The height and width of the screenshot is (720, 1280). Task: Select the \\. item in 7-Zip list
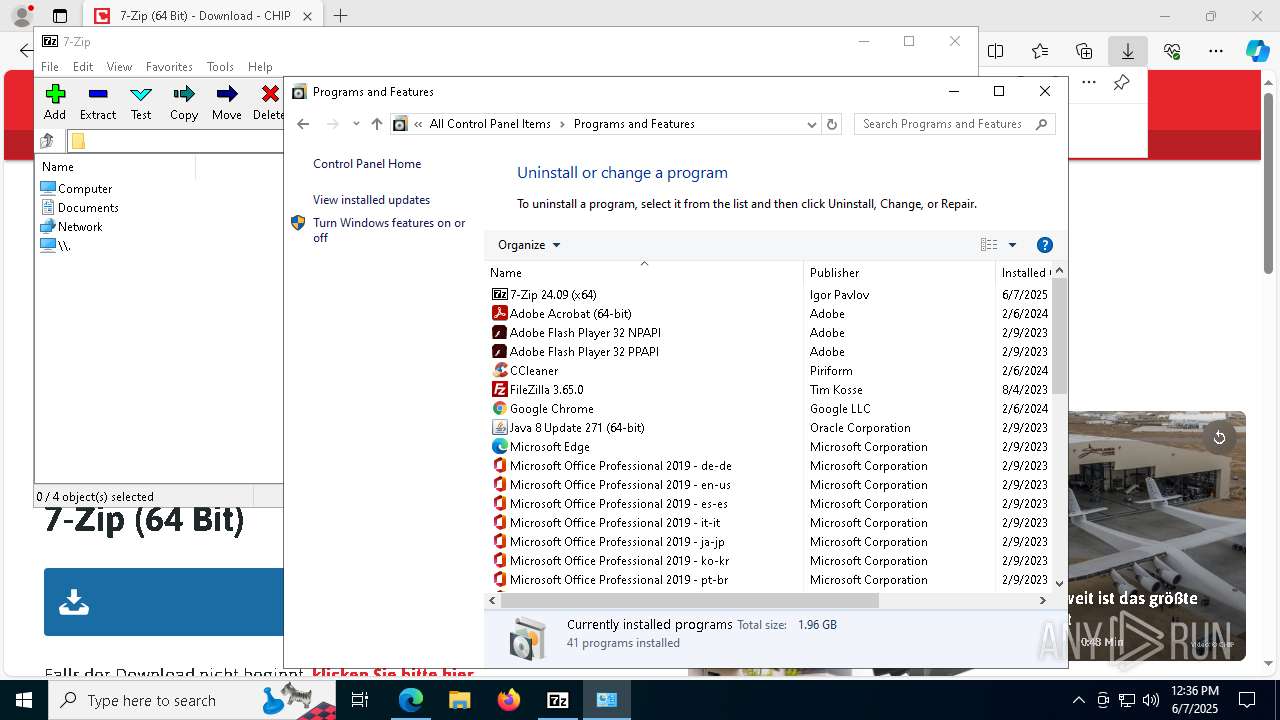[56, 245]
